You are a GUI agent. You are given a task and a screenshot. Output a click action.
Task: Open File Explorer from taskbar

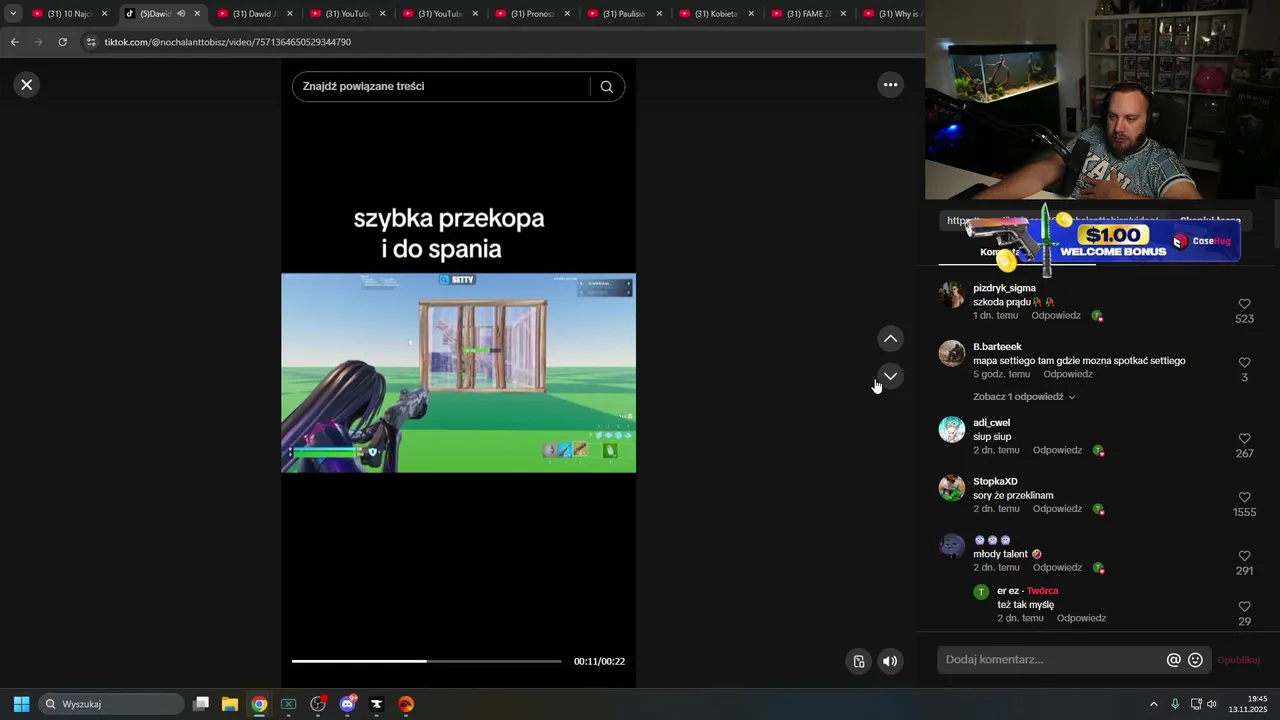(230, 704)
